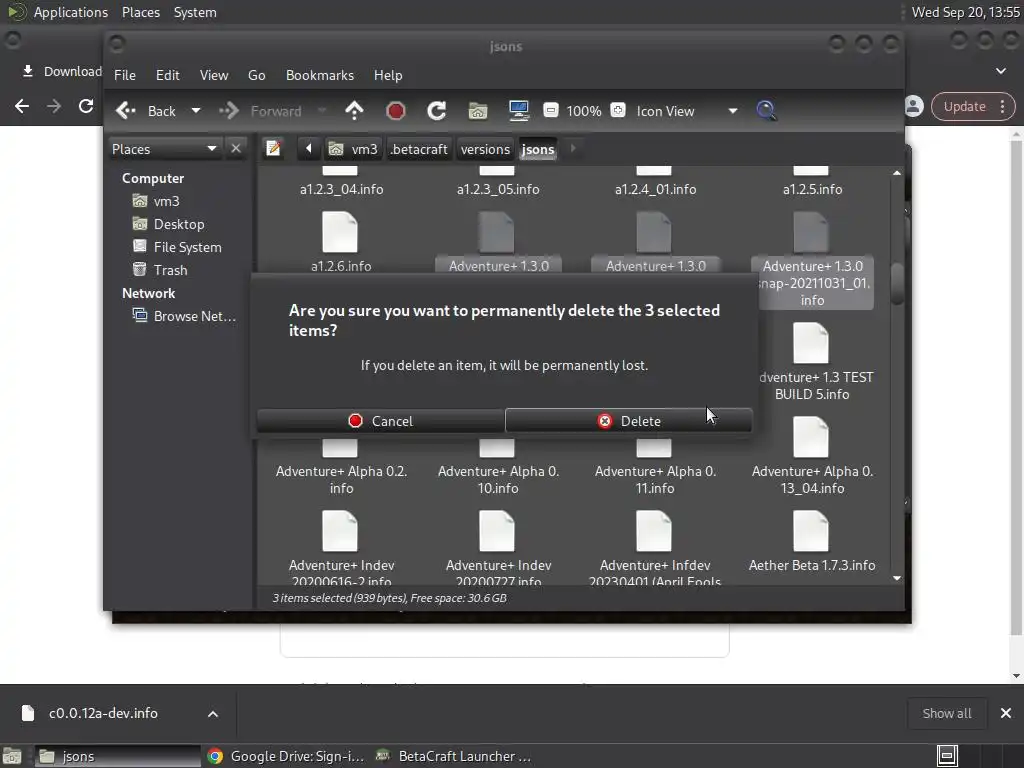Reload the current folder in file manager
This screenshot has height=768, width=1024.
(x=436, y=110)
